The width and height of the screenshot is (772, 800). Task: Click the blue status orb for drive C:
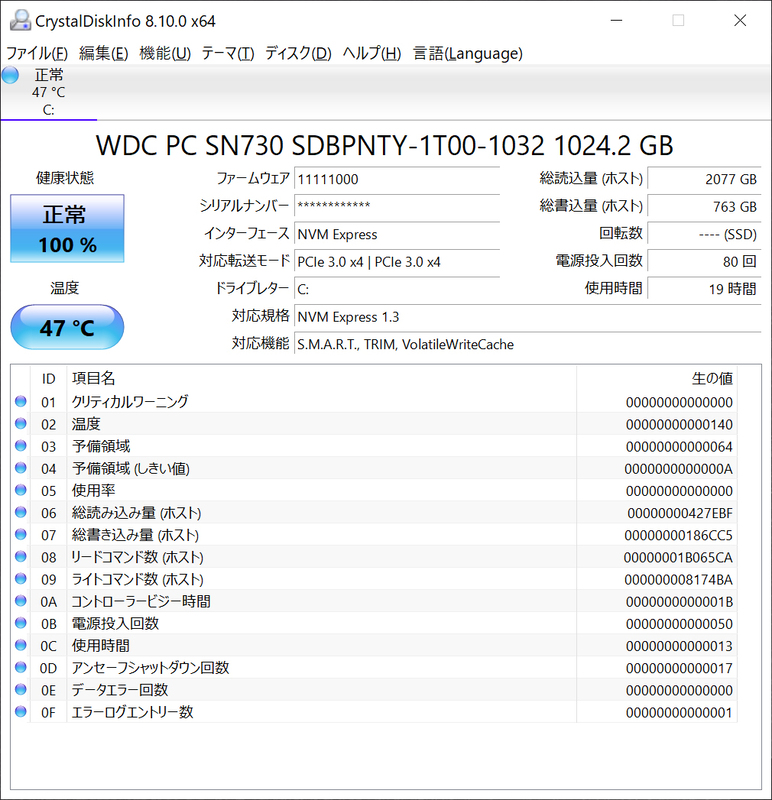click(x=11, y=76)
